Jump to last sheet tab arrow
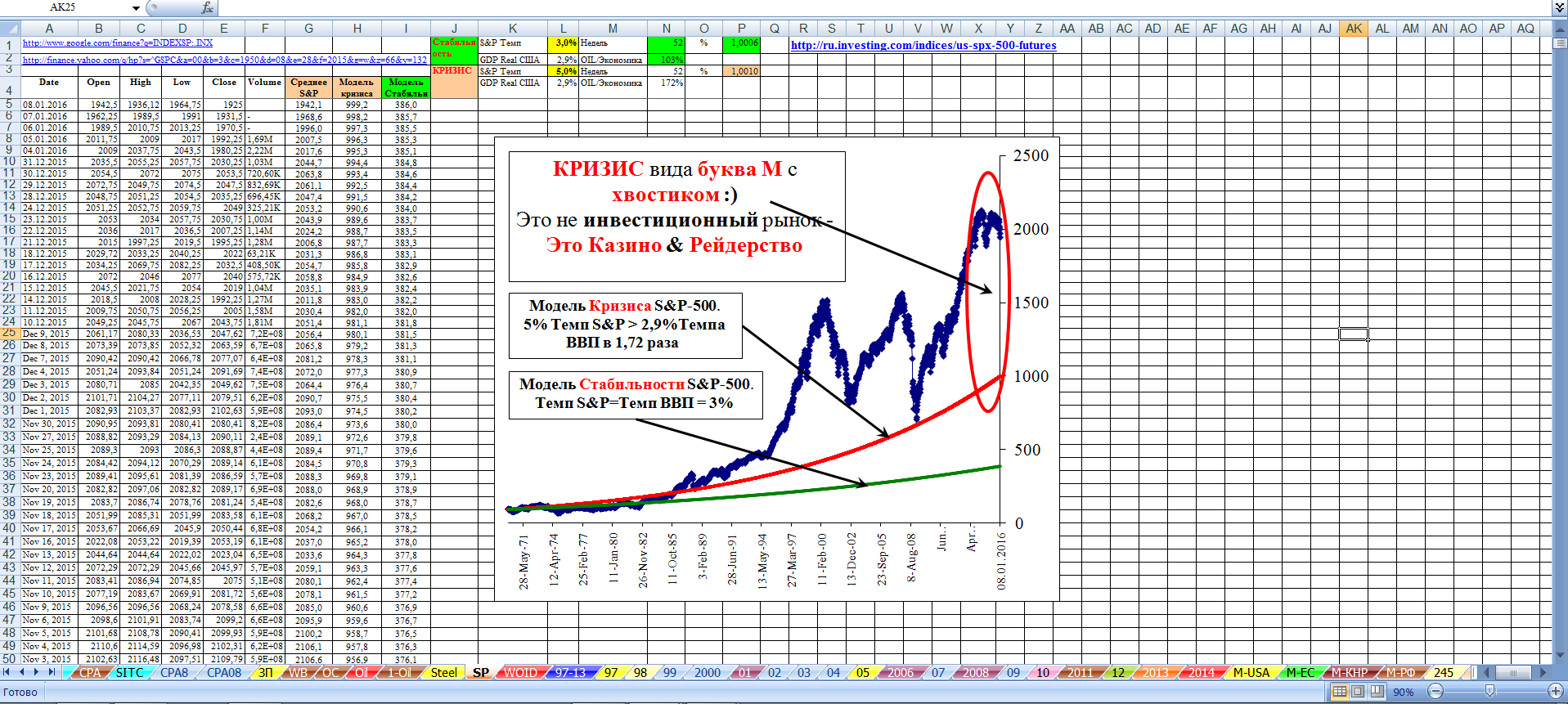The height and width of the screenshot is (704, 1568). [52, 672]
